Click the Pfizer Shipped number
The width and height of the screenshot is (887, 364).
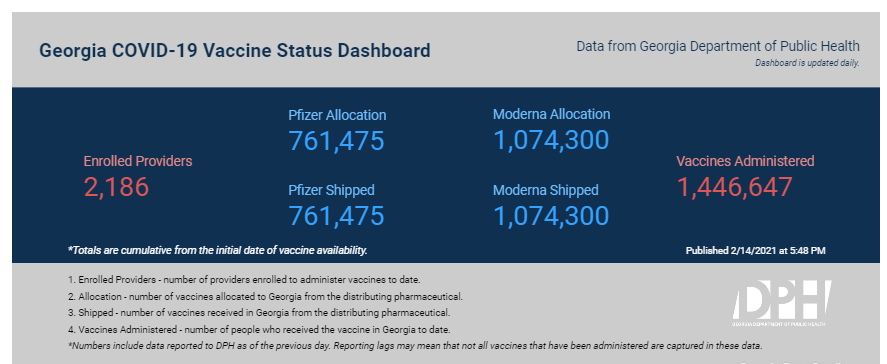[x=337, y=216]
